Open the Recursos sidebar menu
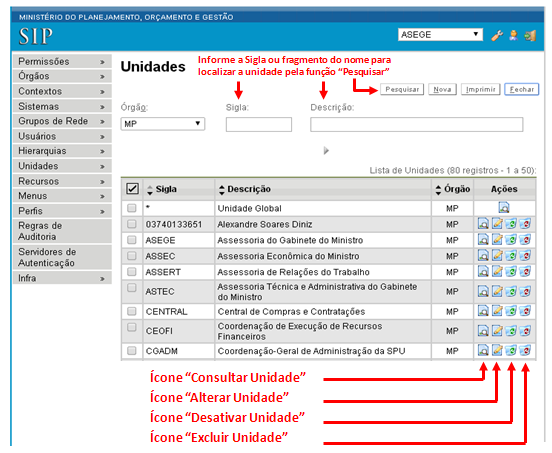This screenshot has height=453, width=552. (62, 181)
